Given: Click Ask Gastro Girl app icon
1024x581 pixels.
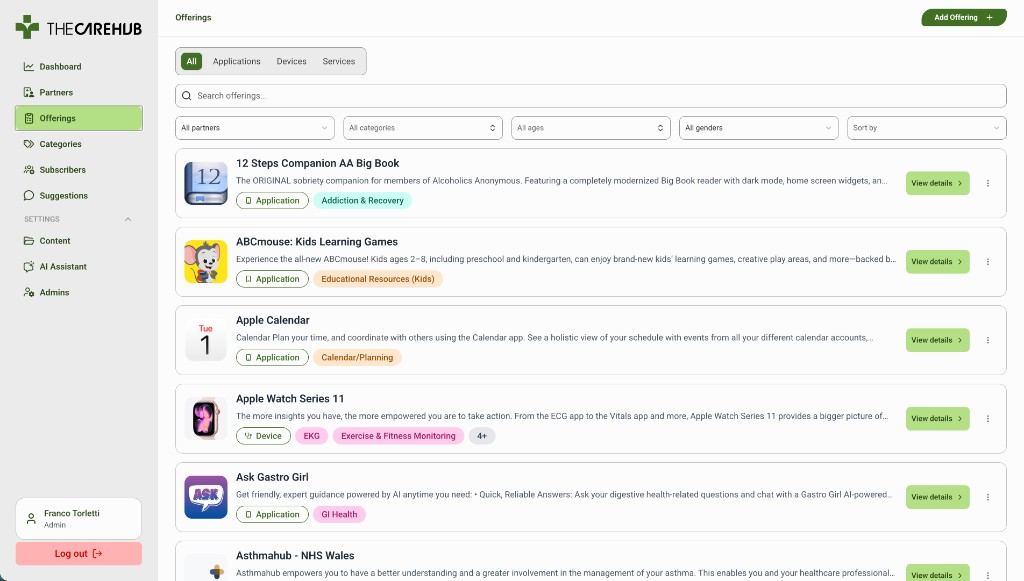Looking at the screenshot, I should [x=206, y=497].
